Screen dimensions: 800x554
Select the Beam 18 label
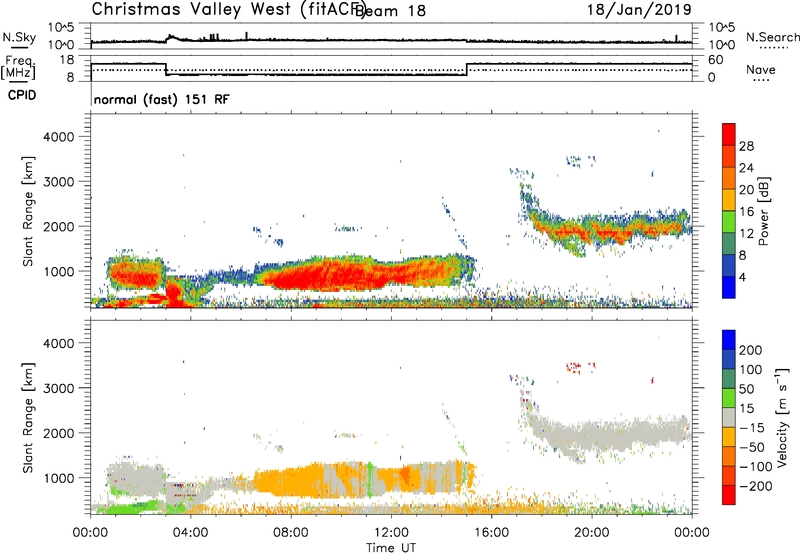[390, 11]
